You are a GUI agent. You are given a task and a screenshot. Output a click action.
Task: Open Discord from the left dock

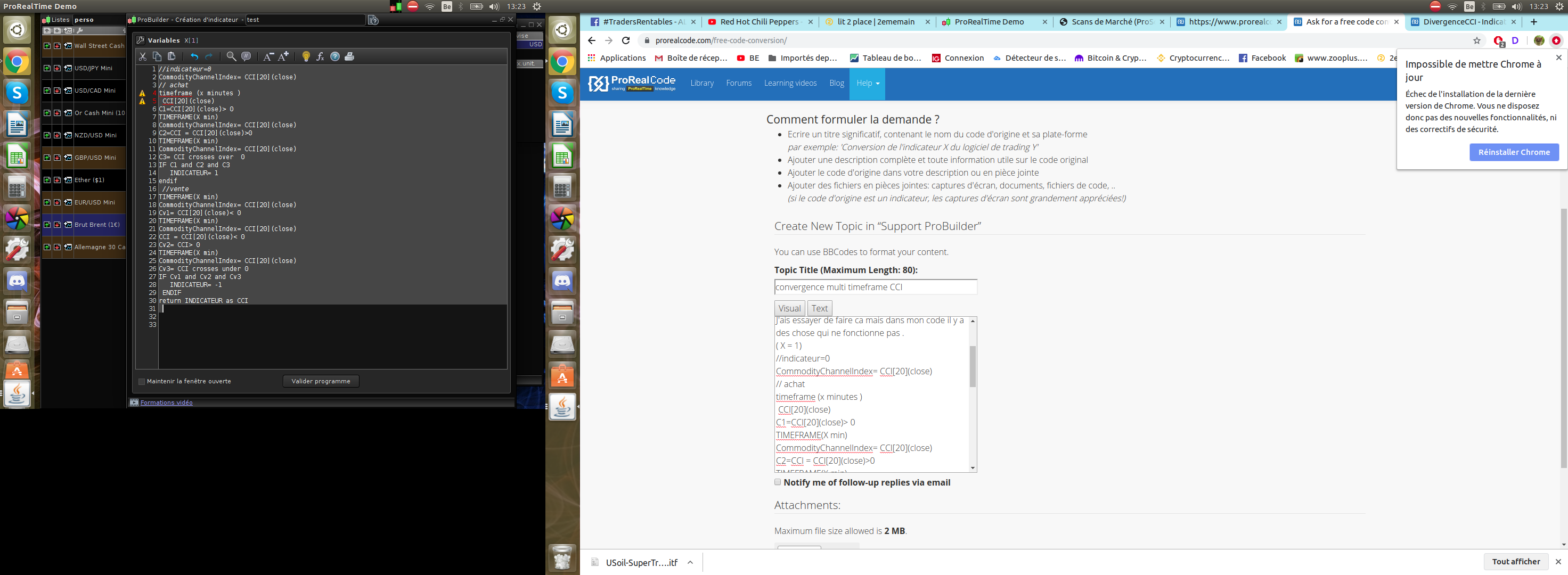click(x=17, y=281)
